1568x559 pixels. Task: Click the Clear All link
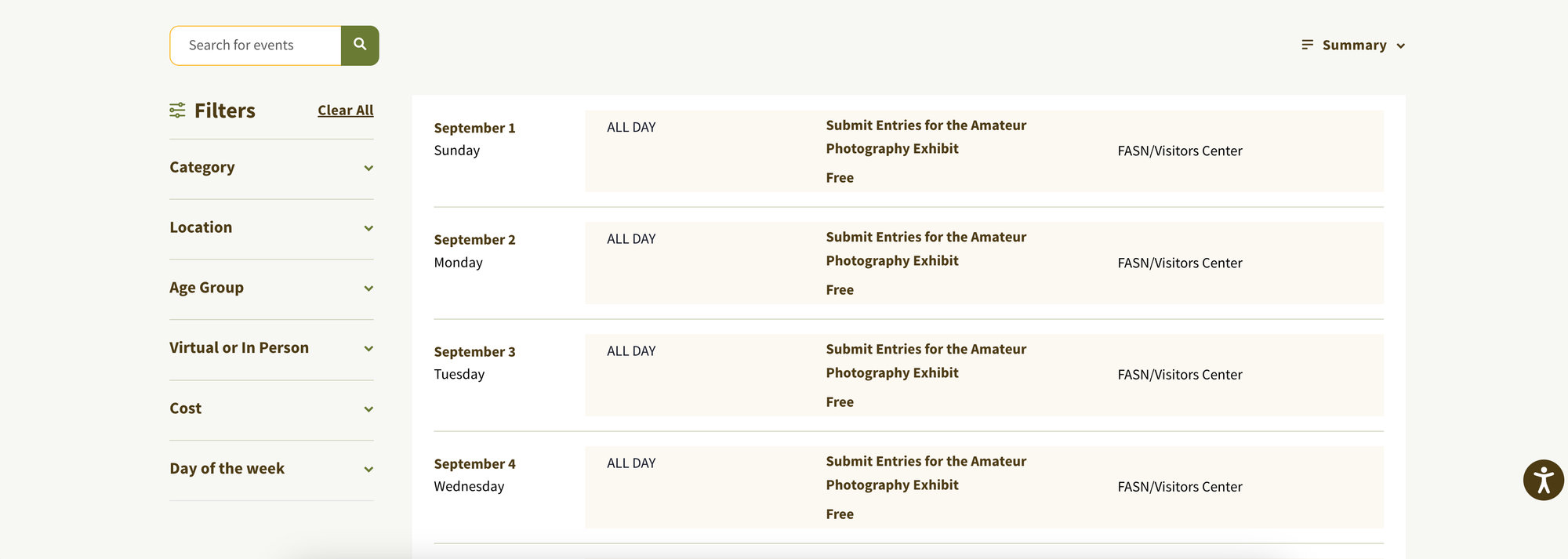[345, 110]
